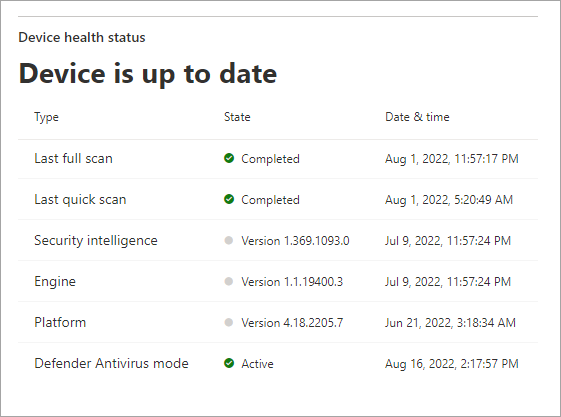Sort by the Type column header
Image resolution: width=561 pixels, height=417 pixels.
pos(47,117)
